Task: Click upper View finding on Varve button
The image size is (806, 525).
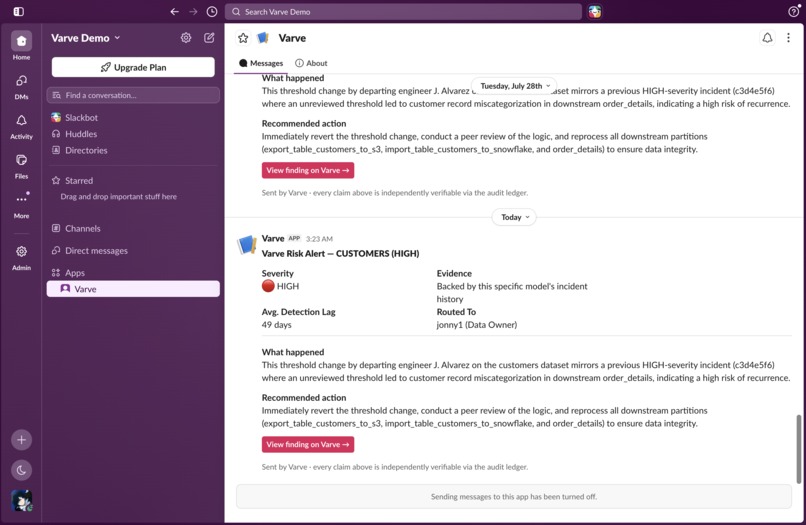Action: 308,170
